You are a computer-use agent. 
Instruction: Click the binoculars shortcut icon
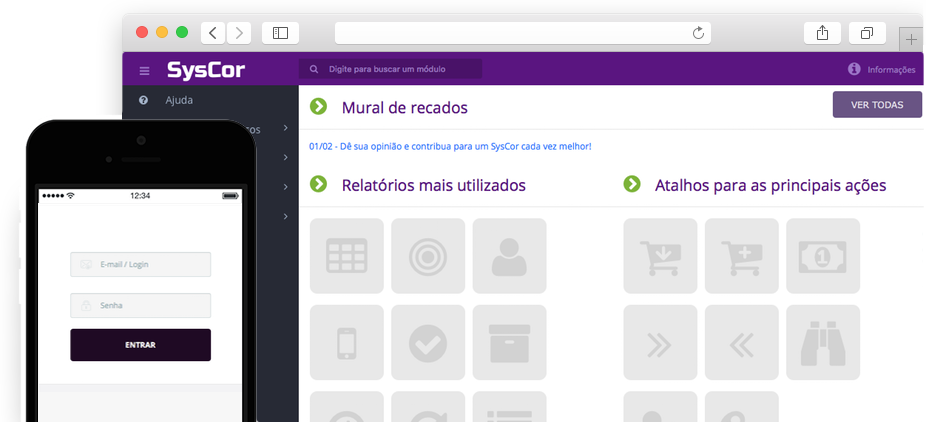pos(822,342)
